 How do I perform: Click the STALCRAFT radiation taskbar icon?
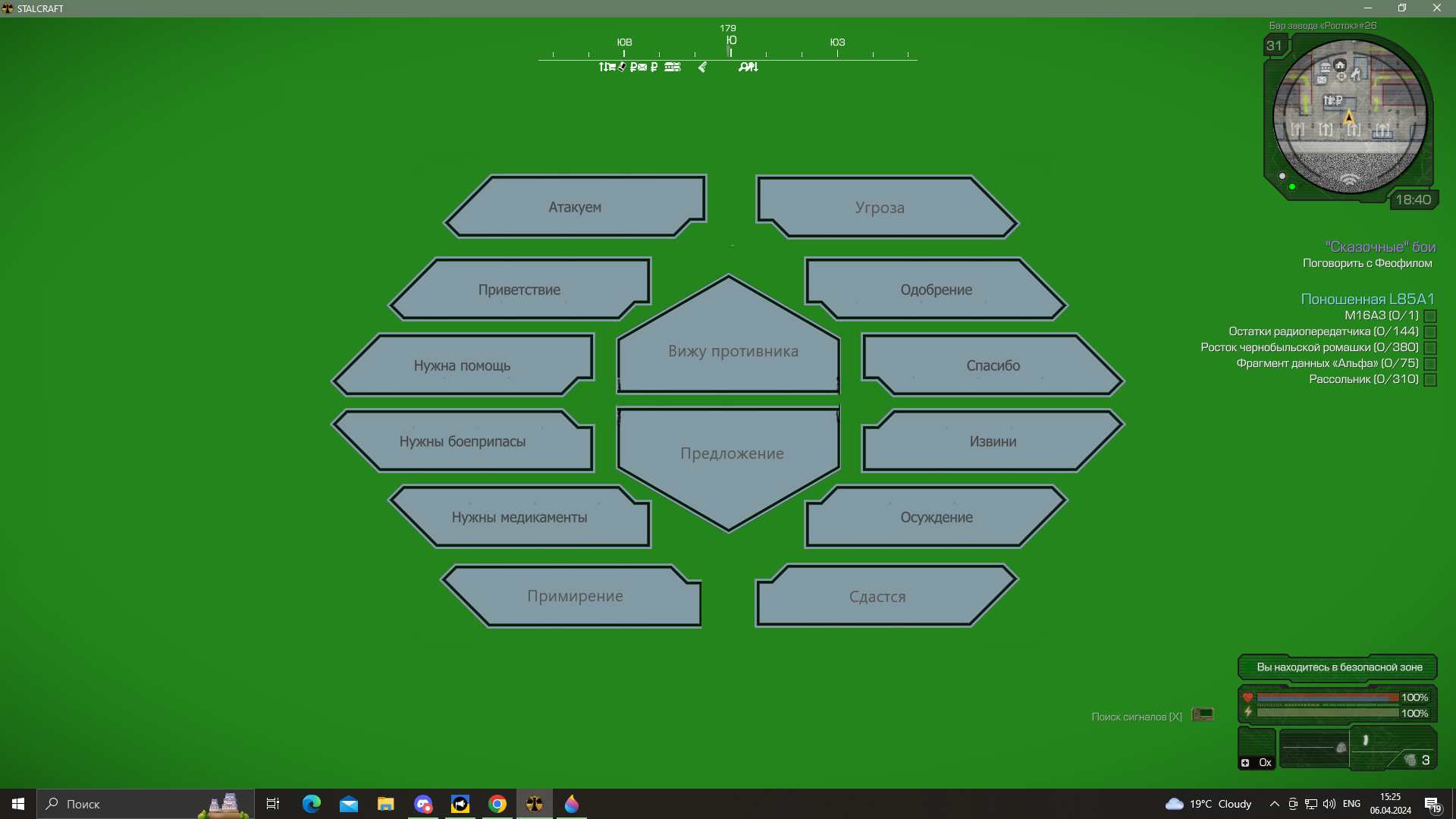535,804
